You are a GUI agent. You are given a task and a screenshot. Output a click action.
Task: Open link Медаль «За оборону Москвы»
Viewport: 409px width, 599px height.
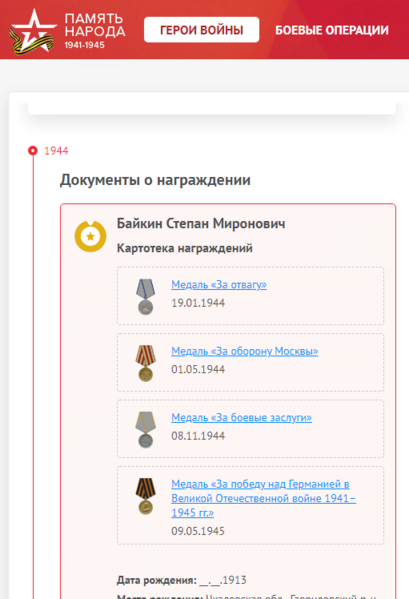pos(244,351)
